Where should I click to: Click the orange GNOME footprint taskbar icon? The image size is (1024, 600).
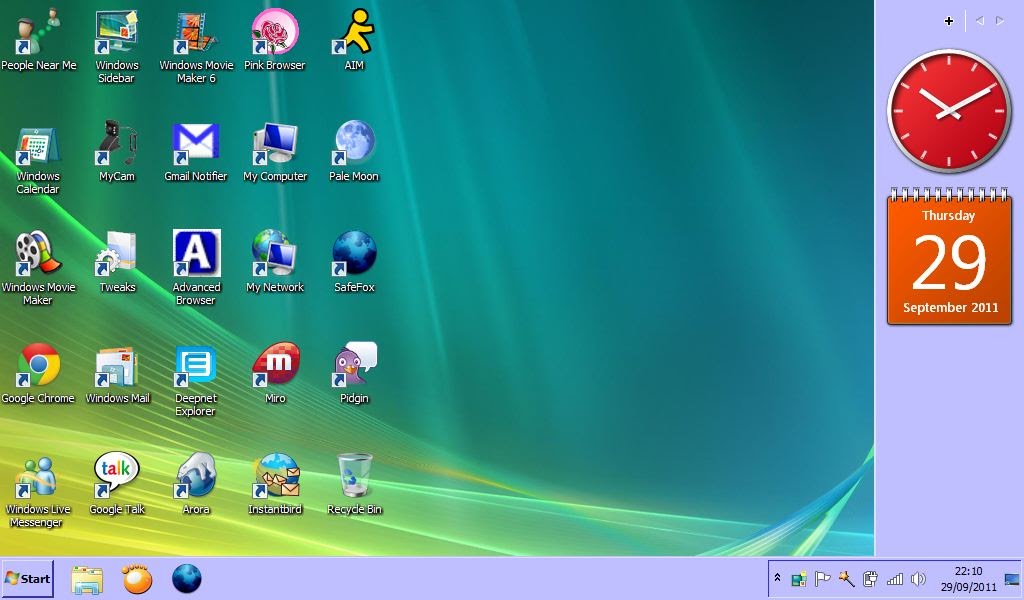pos(136,578)
